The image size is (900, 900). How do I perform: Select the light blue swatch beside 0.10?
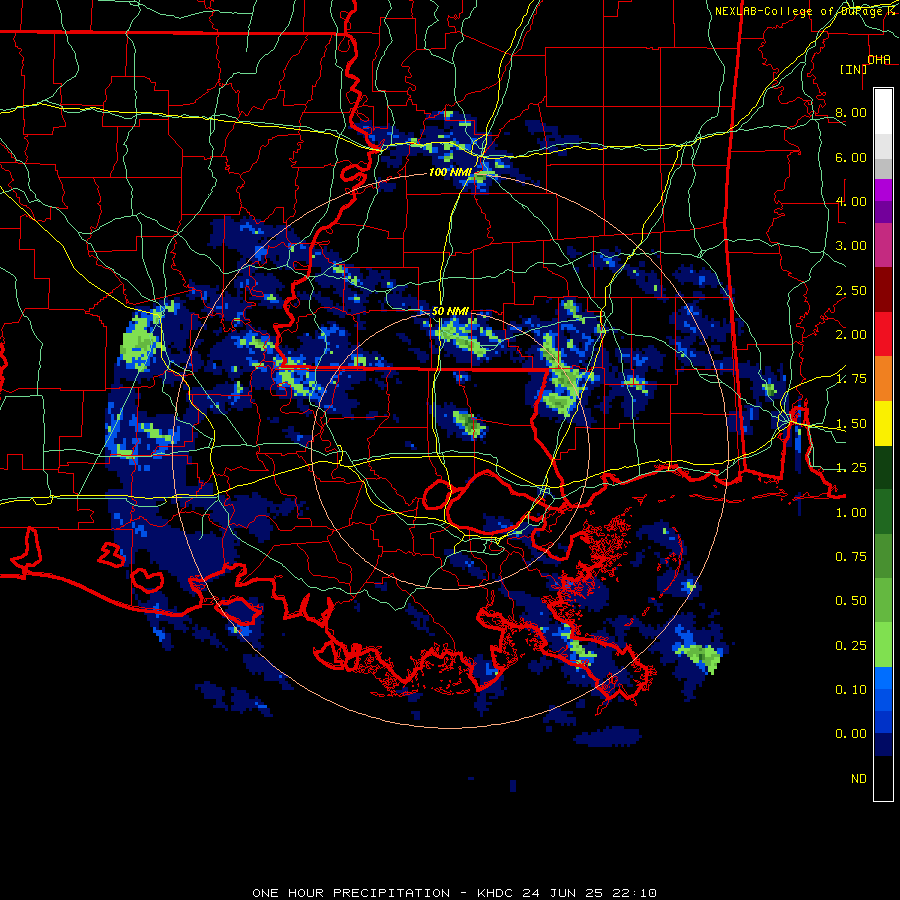(x=883, y=678)
